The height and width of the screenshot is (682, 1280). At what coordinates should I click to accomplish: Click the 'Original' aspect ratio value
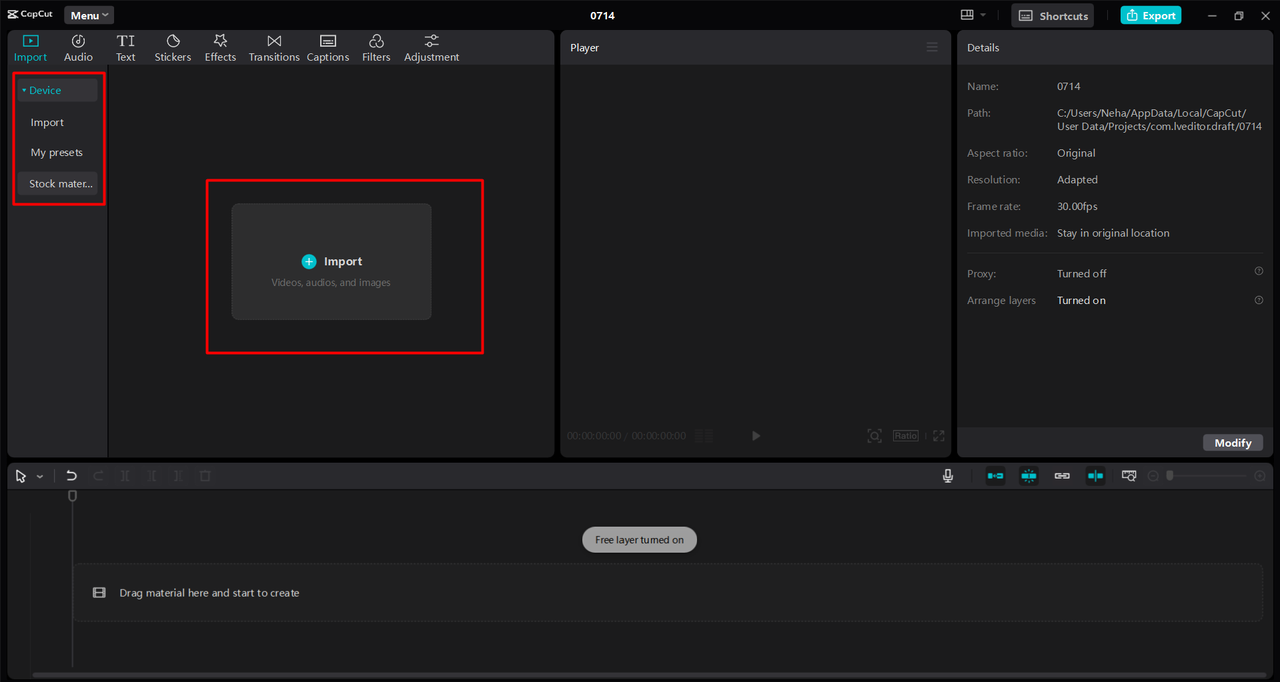pos(1076,154)
